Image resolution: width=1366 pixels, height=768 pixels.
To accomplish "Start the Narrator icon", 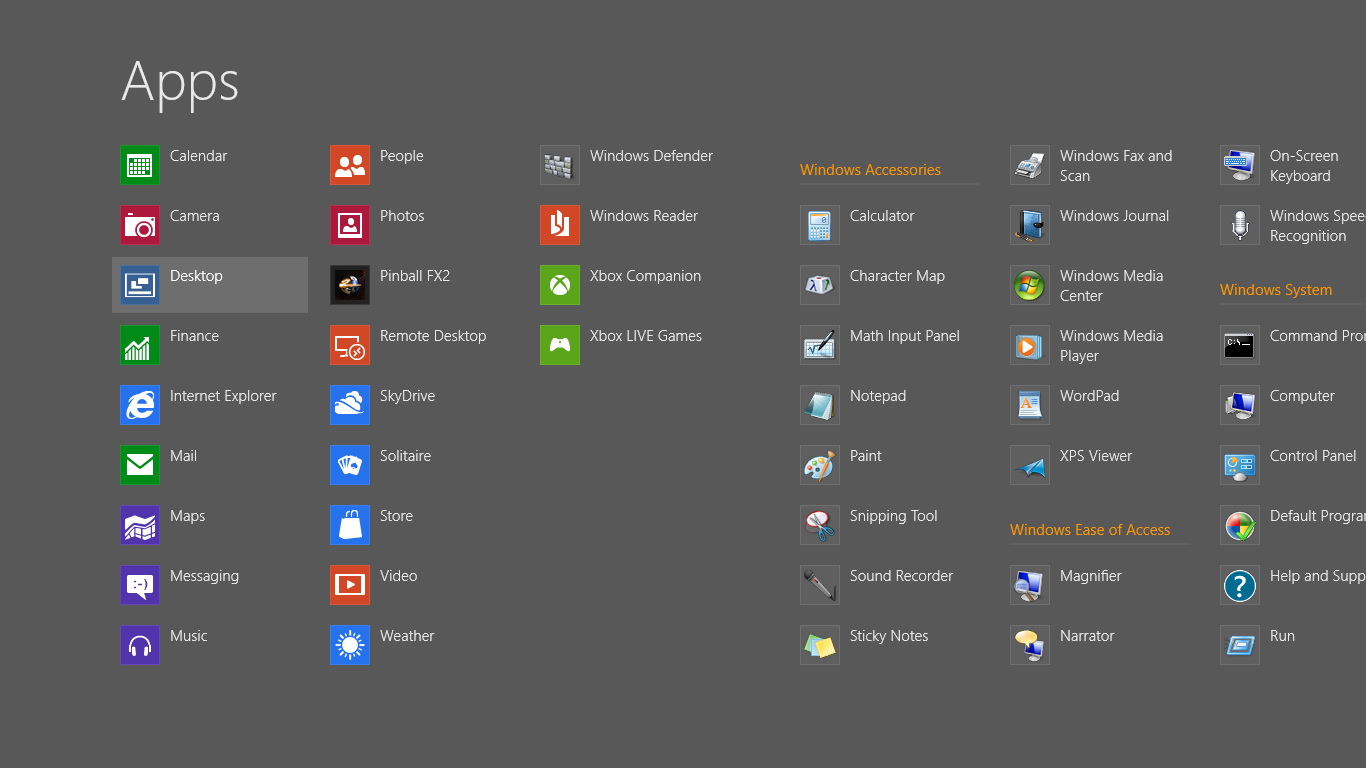I will [x=1030, y=645].
